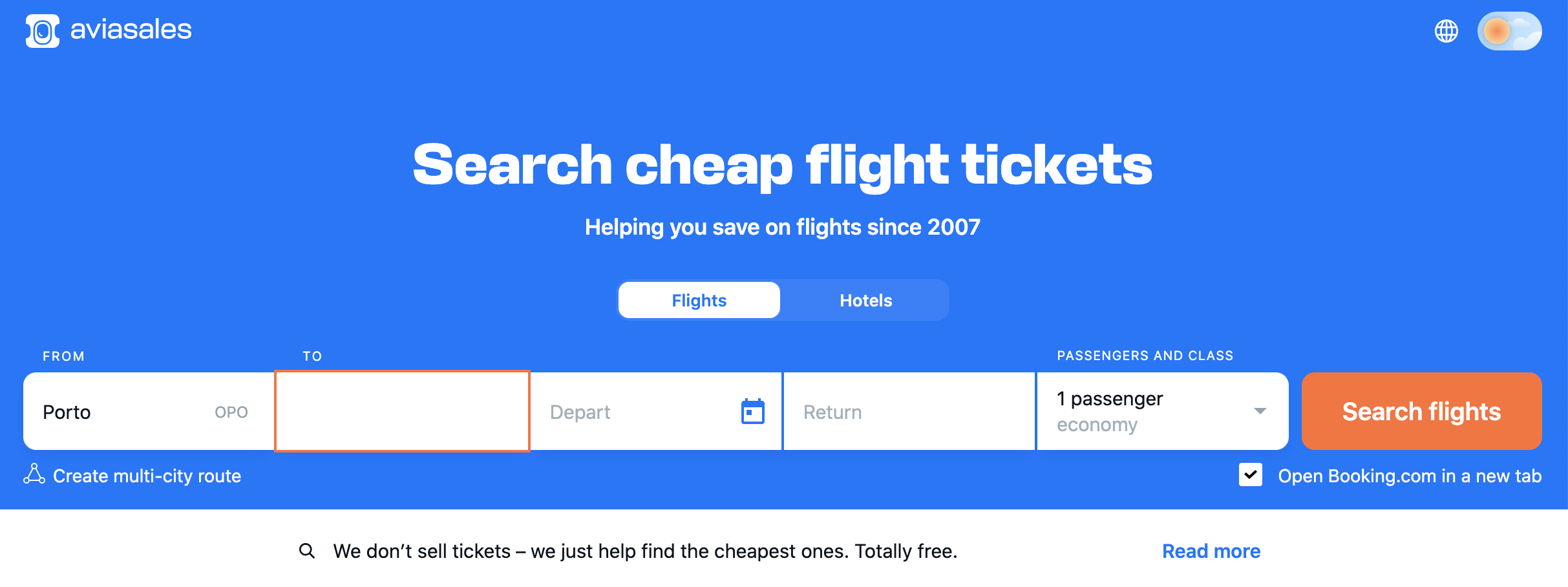Open the Read more link
Image resolution: width=1568 pixels, height=587 pixels.
(x=1211, y=551)
